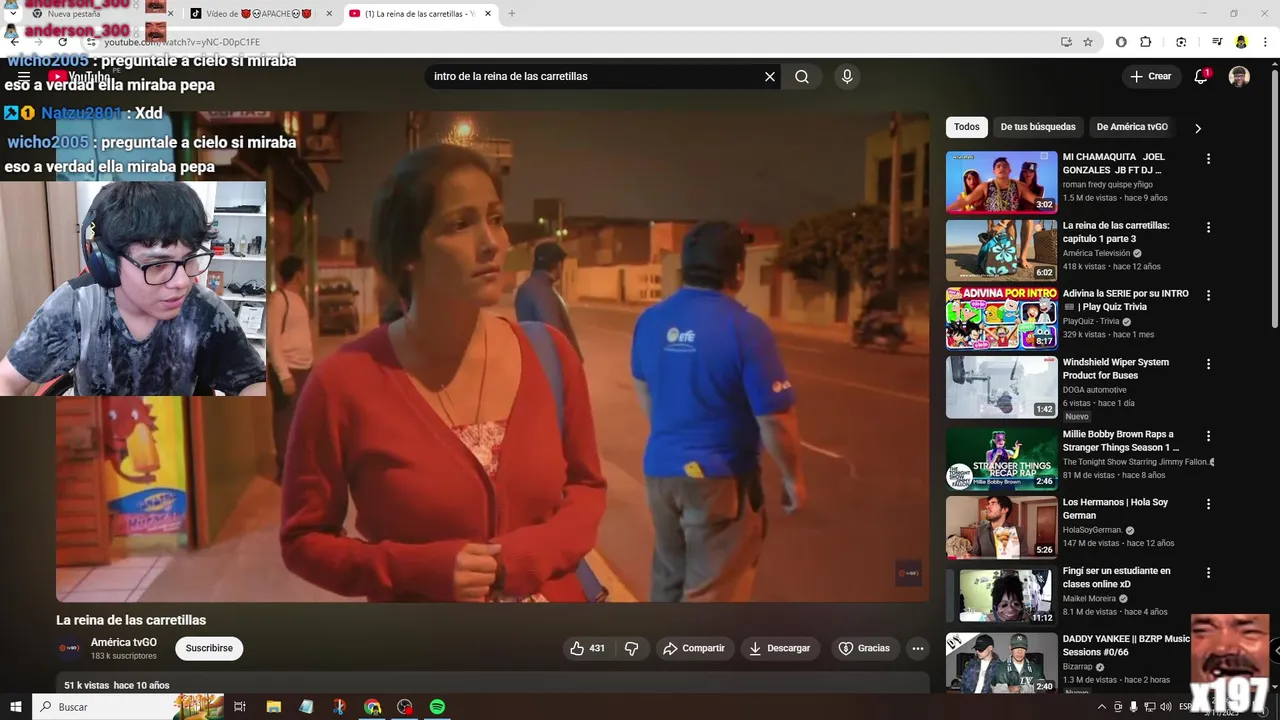Viewport: 1280px width, 720px height.
Task: Click the Descargar button
Action: tap(780, 648)
